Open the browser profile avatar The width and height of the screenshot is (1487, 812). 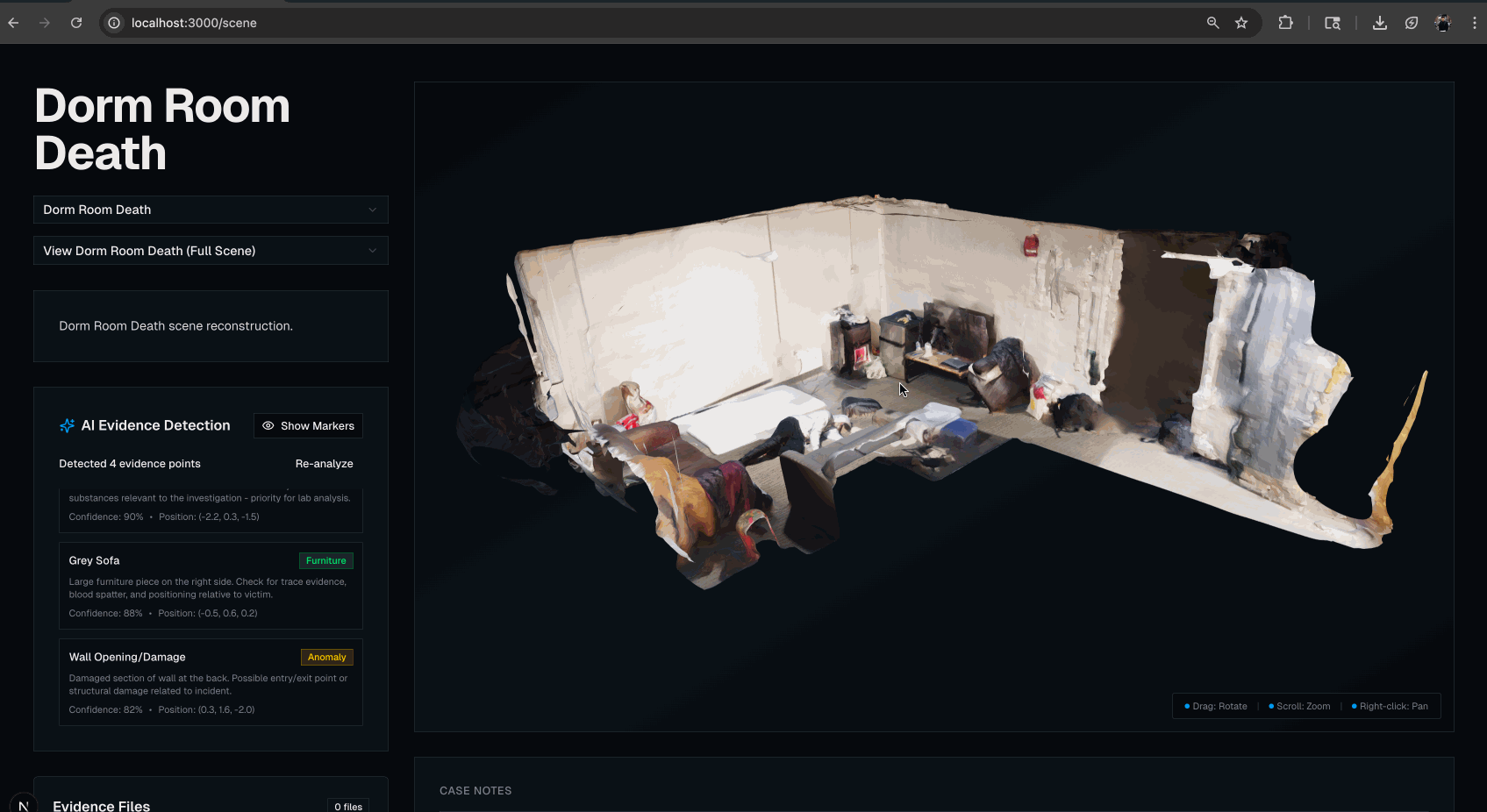[x=1442, y=23]
